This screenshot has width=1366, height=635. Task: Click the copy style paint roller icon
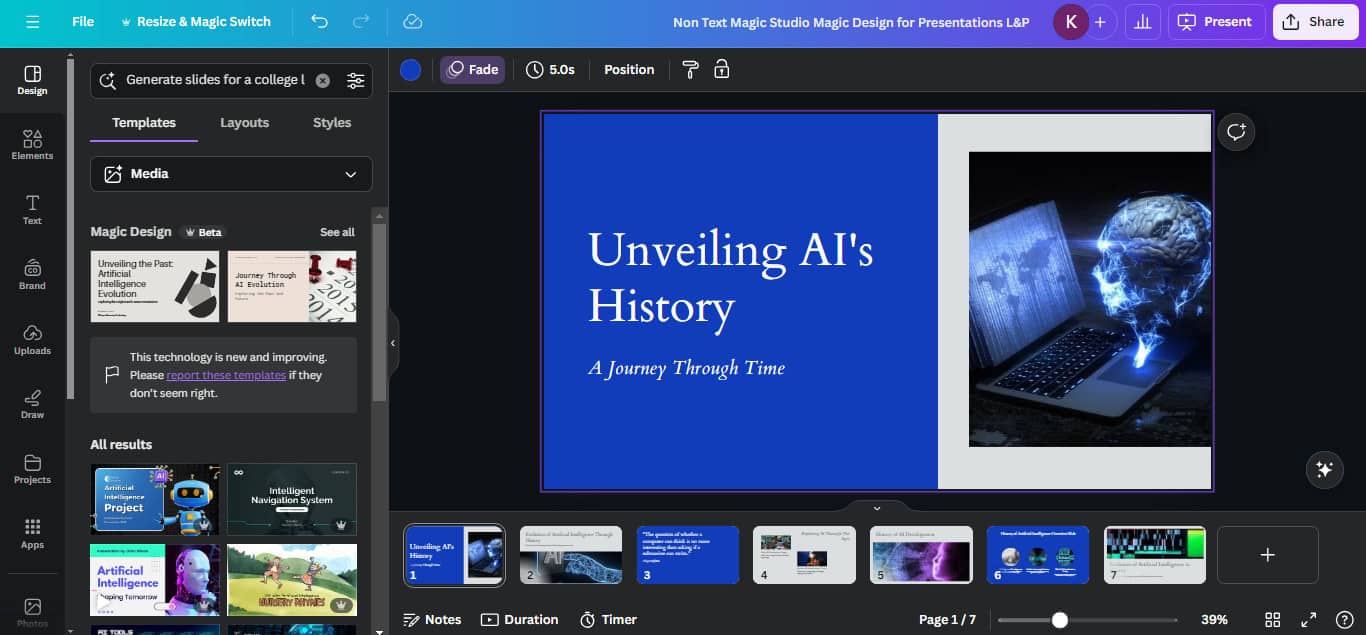pos(690,69)
